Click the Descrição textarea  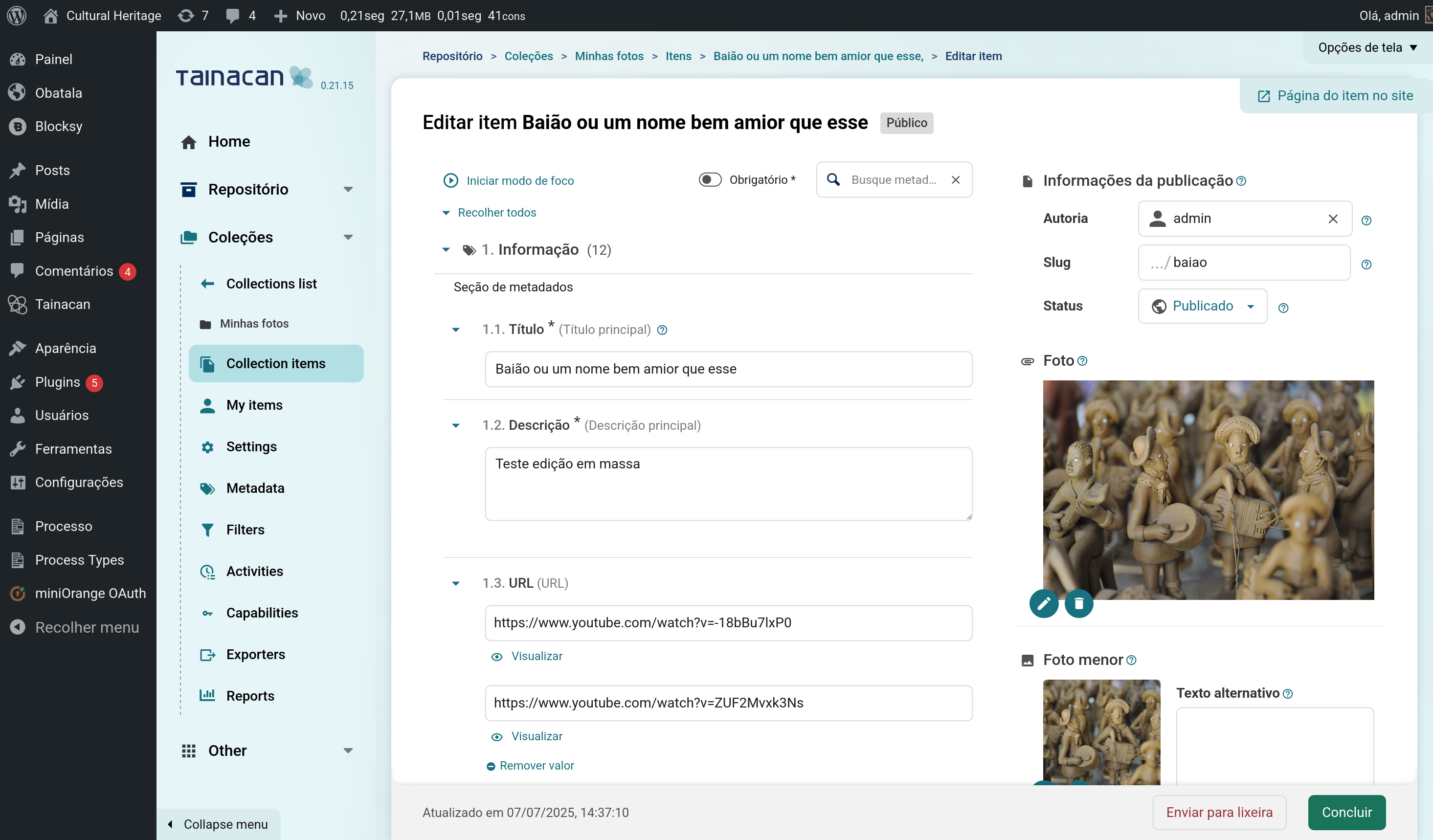(x=728, y=484)
